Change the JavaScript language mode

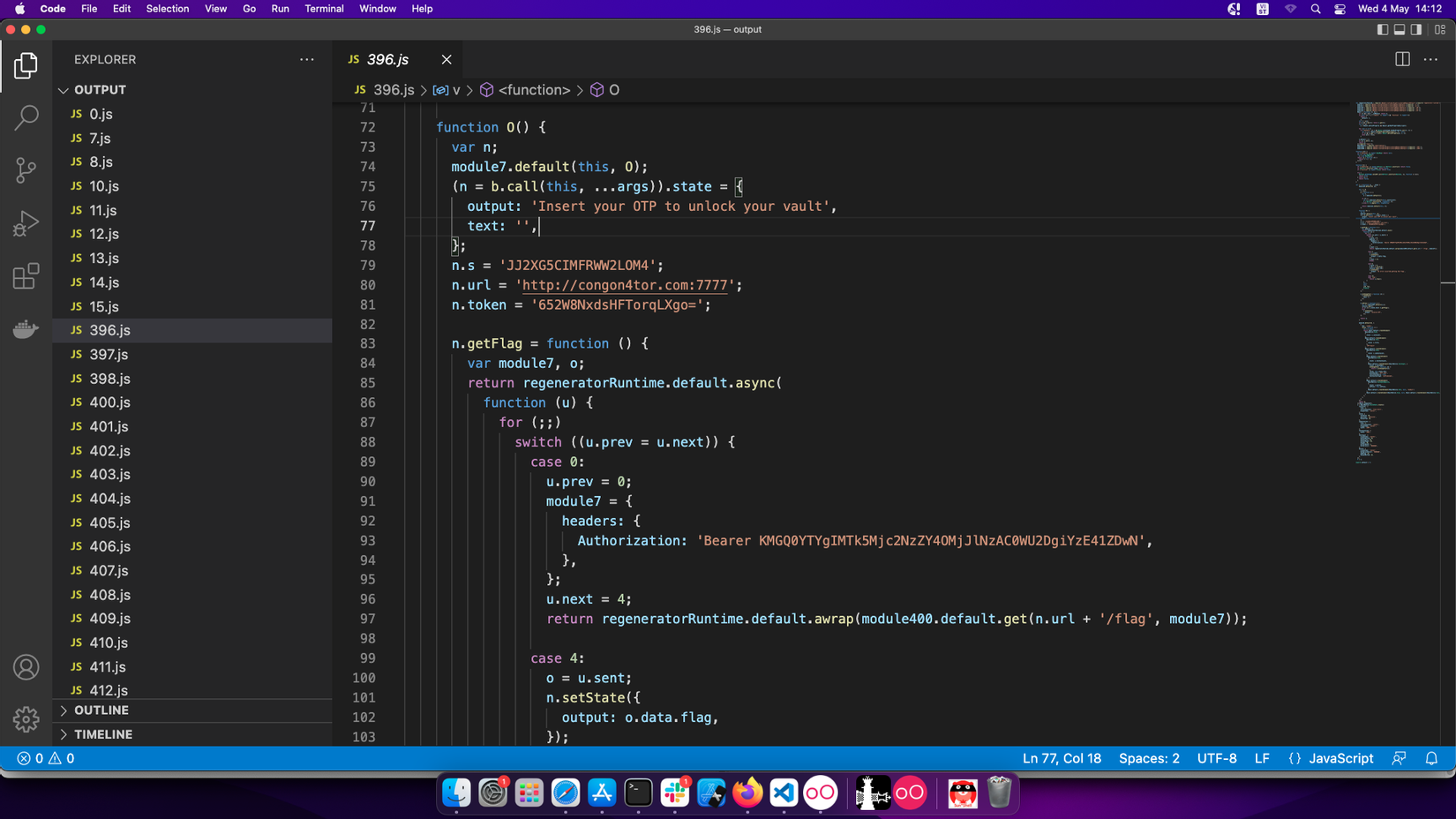[1340, 758]
